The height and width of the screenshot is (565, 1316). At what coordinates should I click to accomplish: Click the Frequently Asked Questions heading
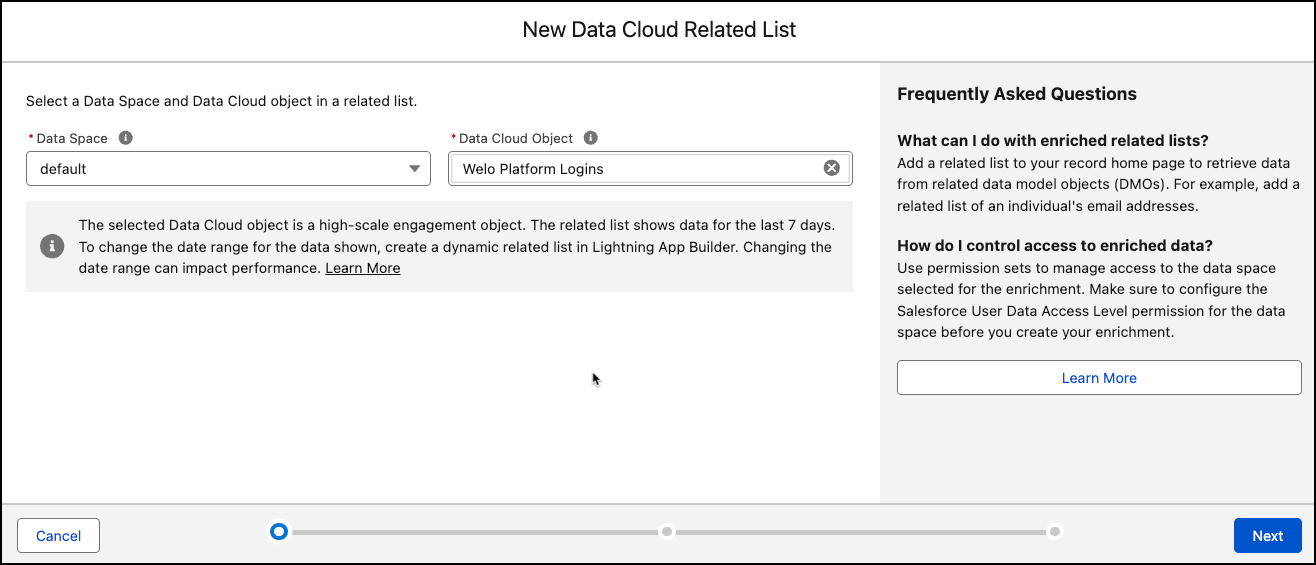pyautogui.click(x=1016, y=94)
